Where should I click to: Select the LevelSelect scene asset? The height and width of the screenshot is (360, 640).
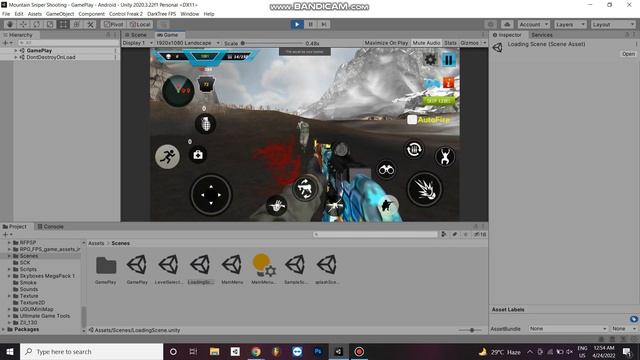[168, 269]
